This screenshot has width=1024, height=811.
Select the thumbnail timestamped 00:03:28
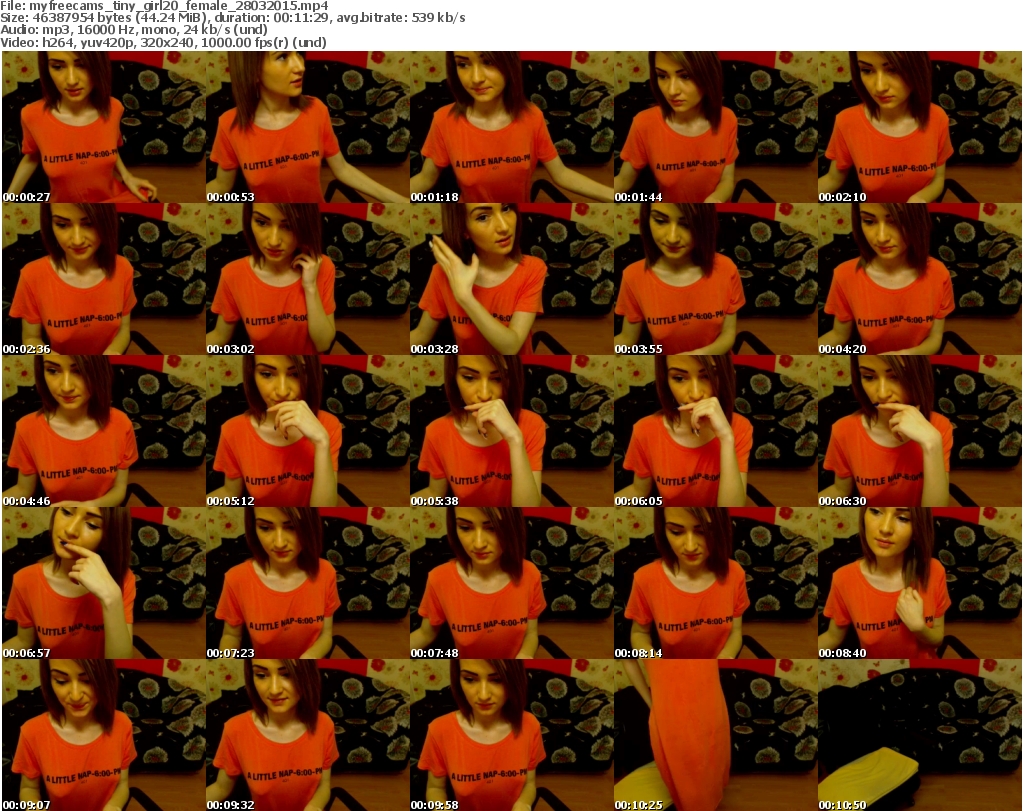(511, 279)
